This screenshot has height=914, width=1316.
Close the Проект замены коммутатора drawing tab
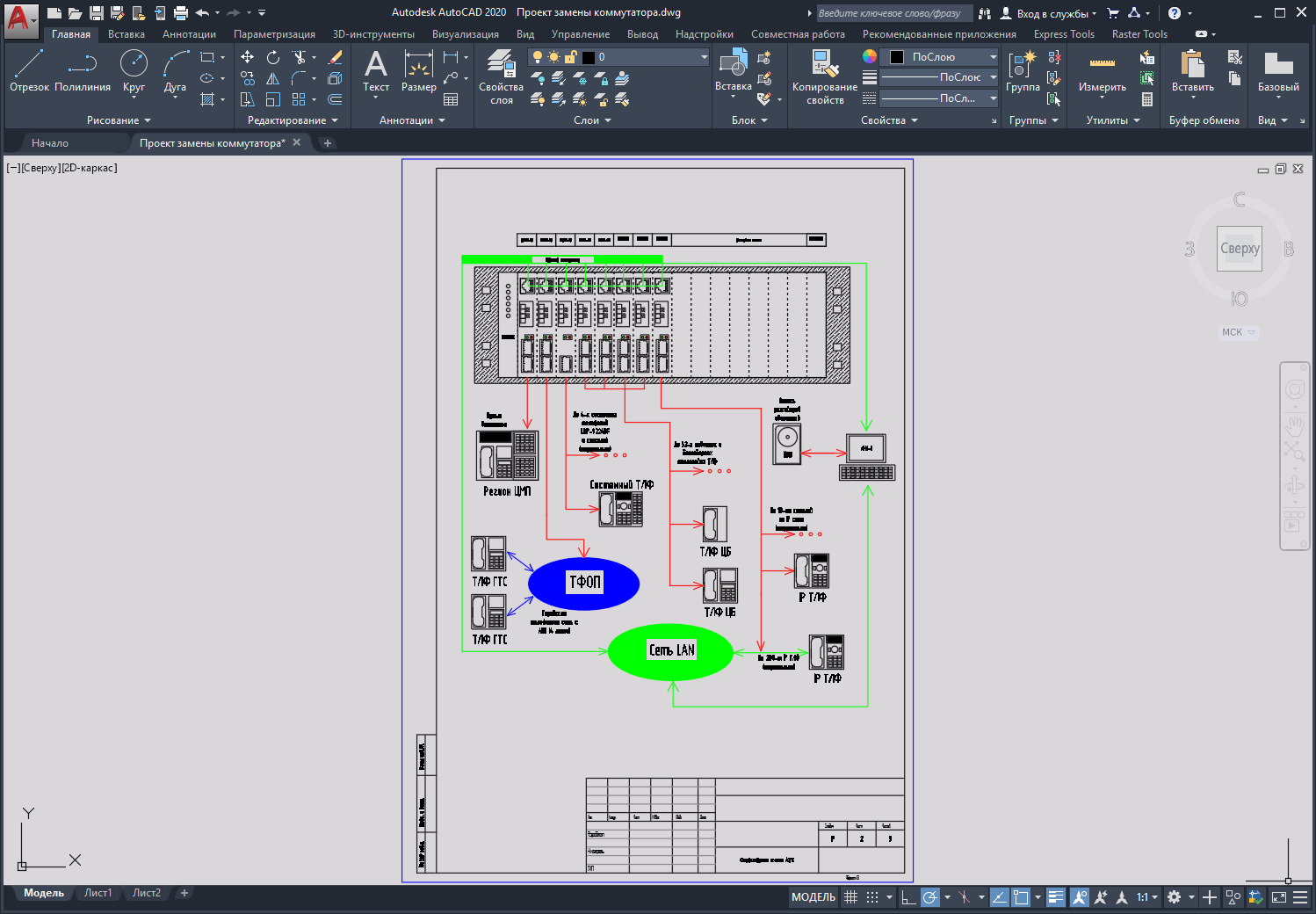(297, 142)
